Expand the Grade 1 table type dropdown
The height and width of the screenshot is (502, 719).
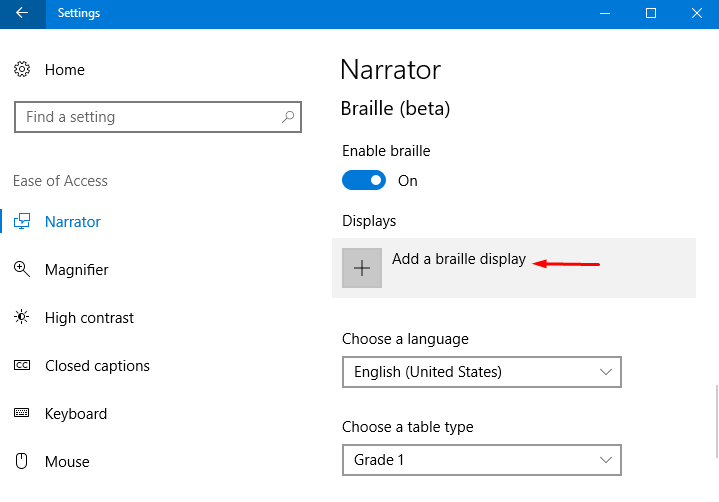pyautogui.click(x=481, y=460)
